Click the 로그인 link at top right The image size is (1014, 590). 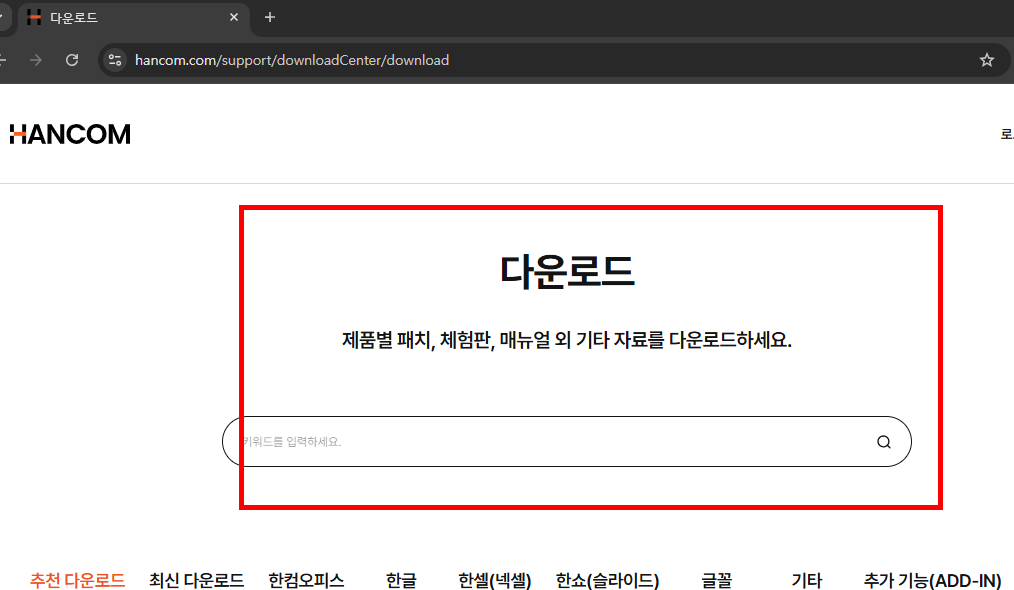point(1008,133)
